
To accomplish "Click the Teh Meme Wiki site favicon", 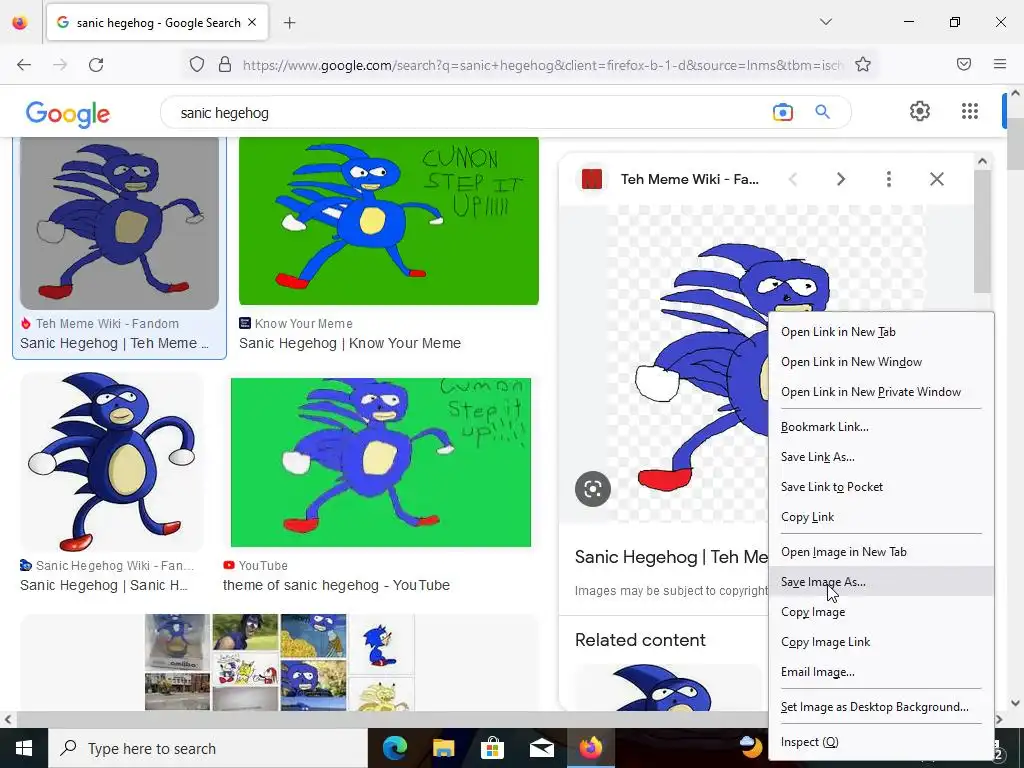I will tap(592, 179).
